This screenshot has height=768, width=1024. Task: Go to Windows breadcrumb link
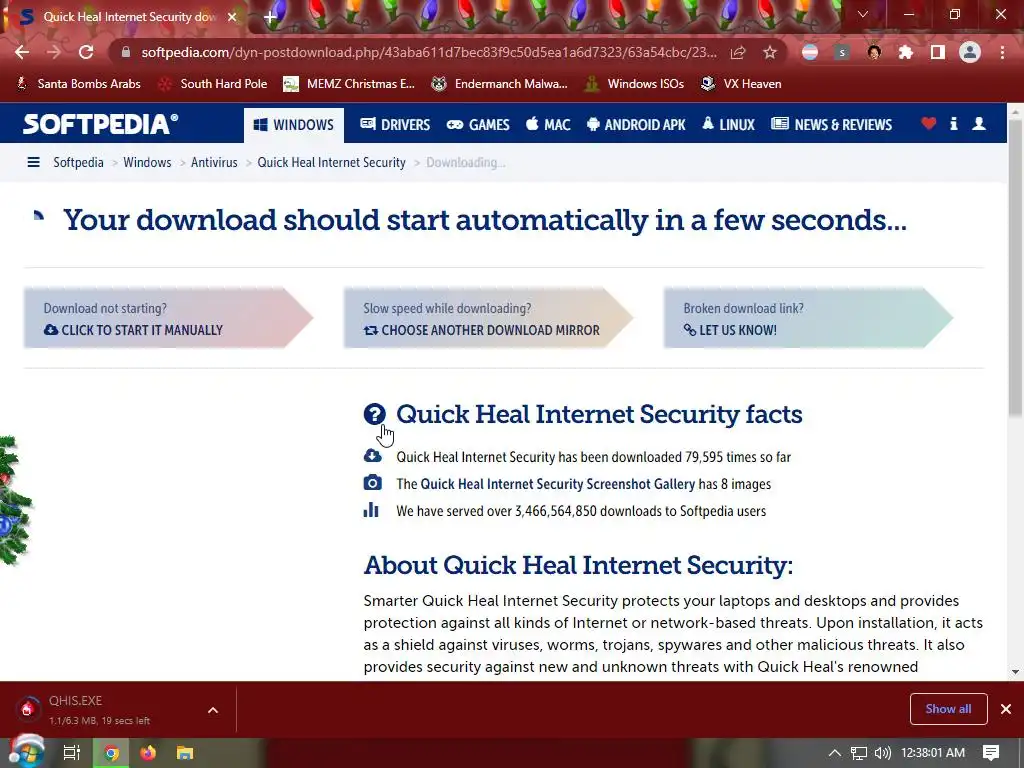(x=147, y=163)
